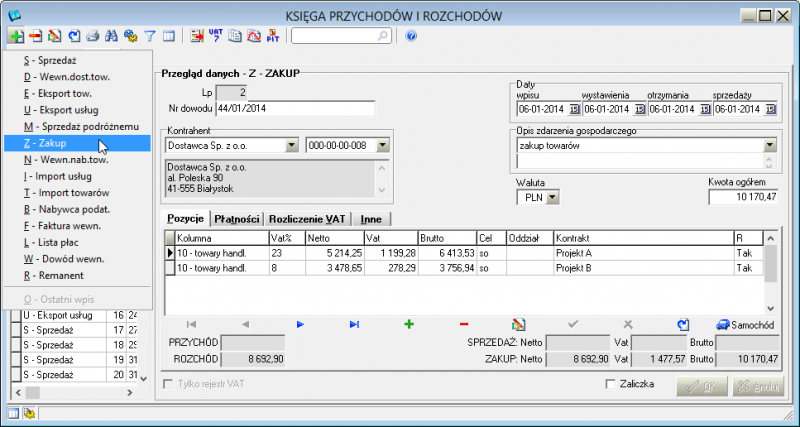
Task: Click the columns layout toolbar icon
Action: coord(169,36)
